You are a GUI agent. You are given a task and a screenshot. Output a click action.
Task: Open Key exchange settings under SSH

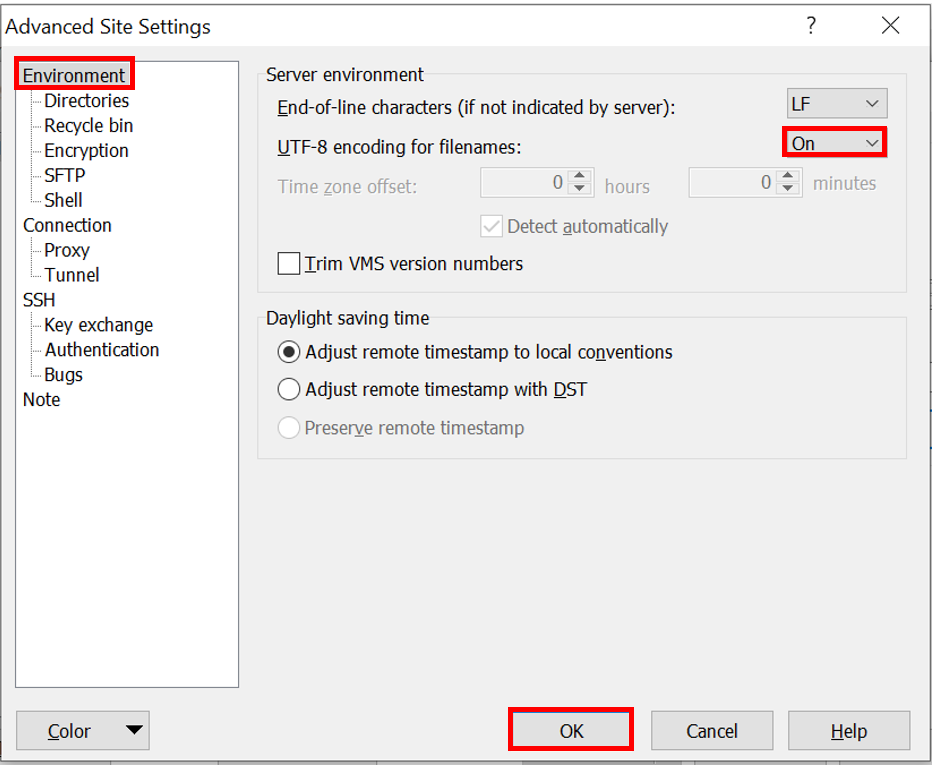pyautogui.click(x=99, y=325)
